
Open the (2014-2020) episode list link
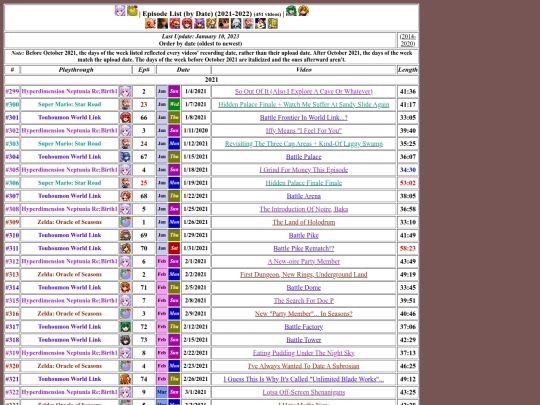(x=408, y=40)
